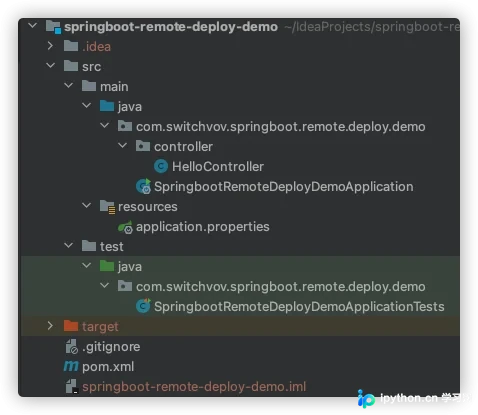This screenshot has height=415, width=478.
Task: Select the .idea folder label
Action: tap(96, 46)
